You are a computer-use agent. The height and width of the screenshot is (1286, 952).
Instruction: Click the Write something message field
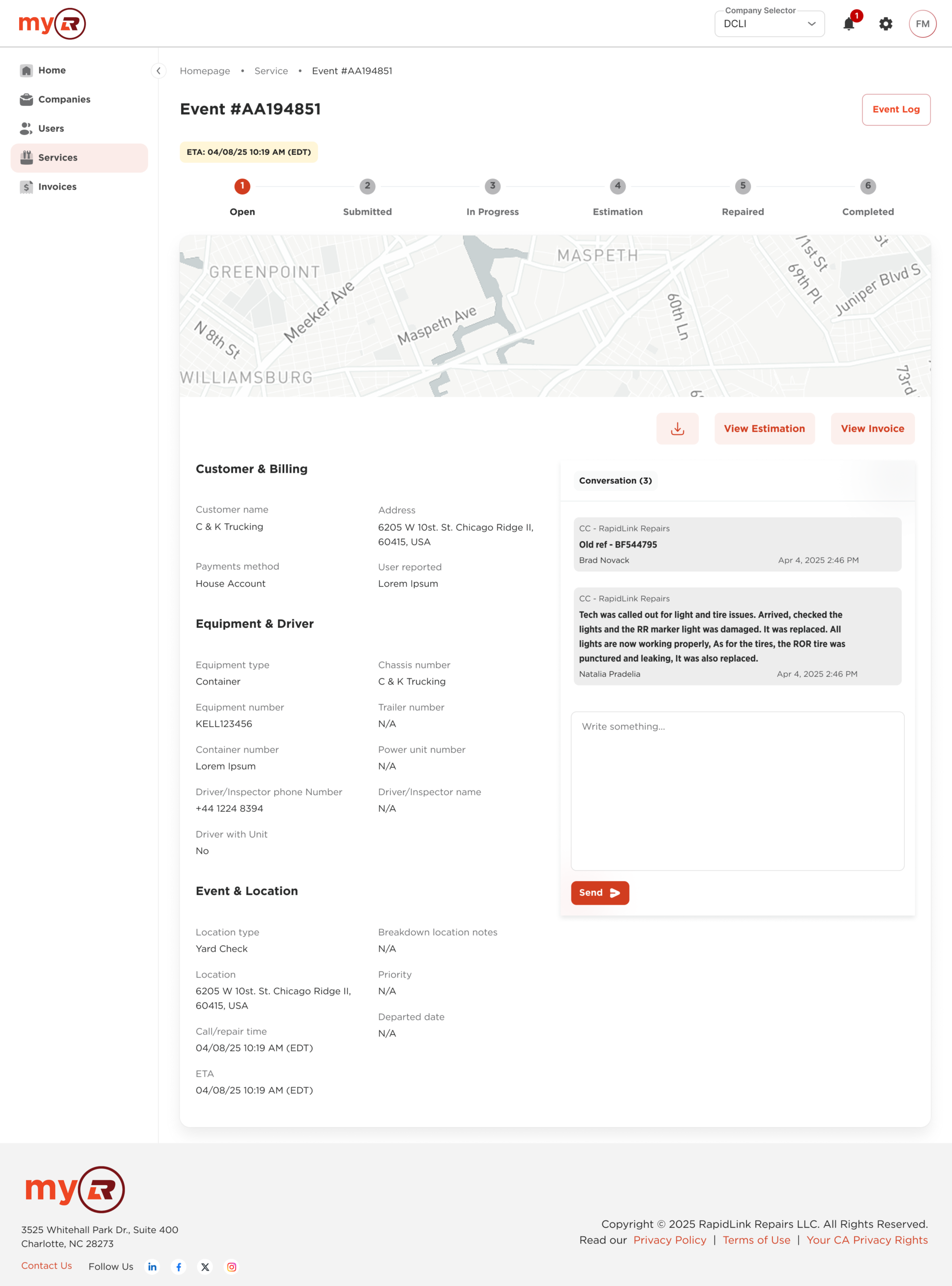737,790
